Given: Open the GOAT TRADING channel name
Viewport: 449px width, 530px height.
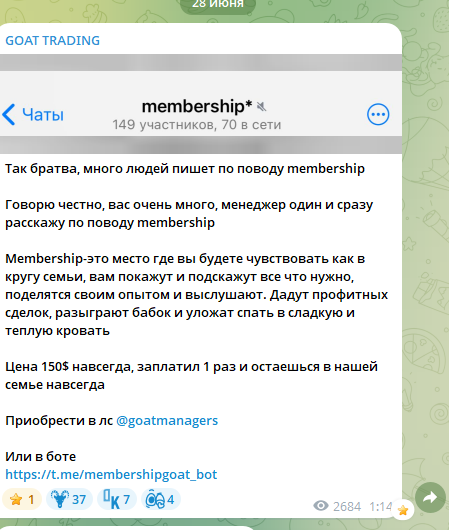Looking at the screenshot, I should [x=52, y=41].
